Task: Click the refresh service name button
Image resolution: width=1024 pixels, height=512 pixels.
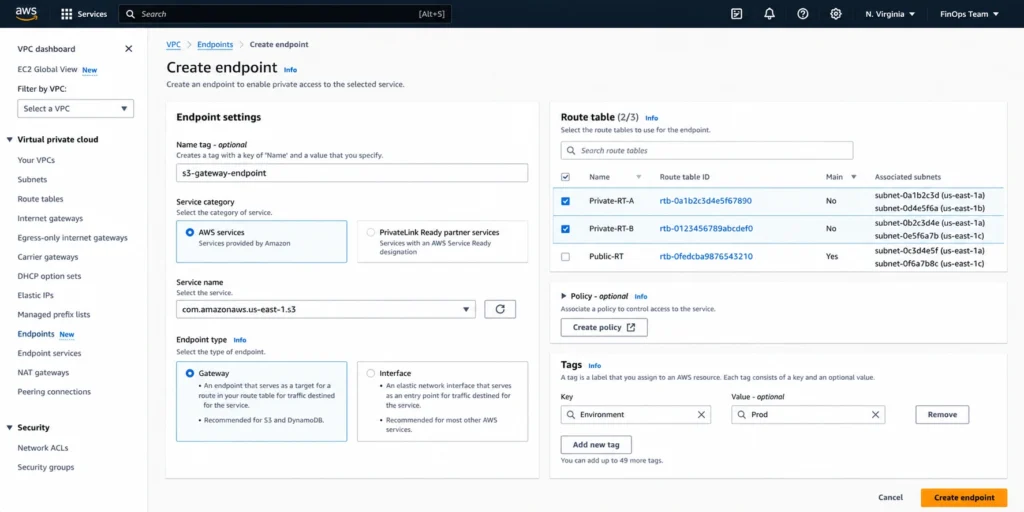Action: (x=500, y=310)
